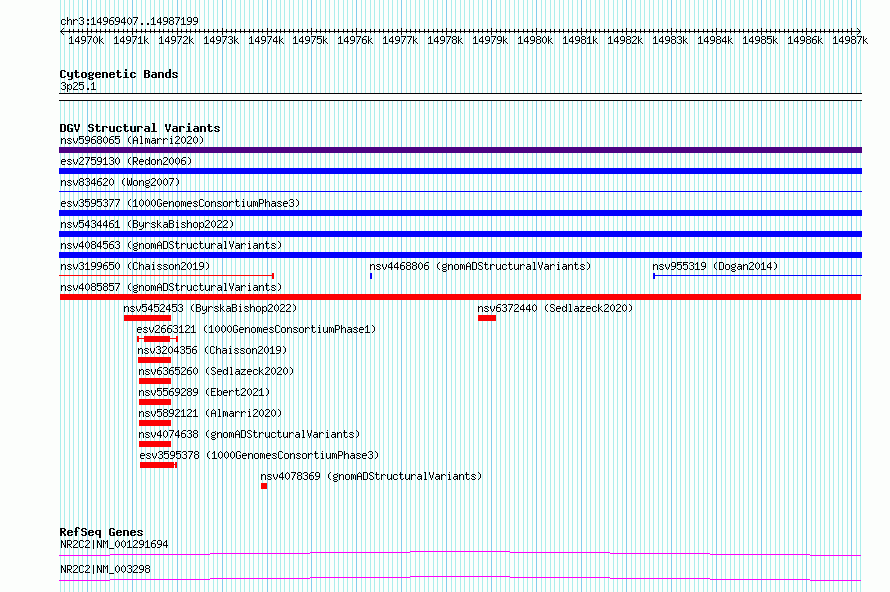Open nsv4078369 (gnomADStructuralVariants) label
This screenshot has width=890, height=592.
pos(371,476)
